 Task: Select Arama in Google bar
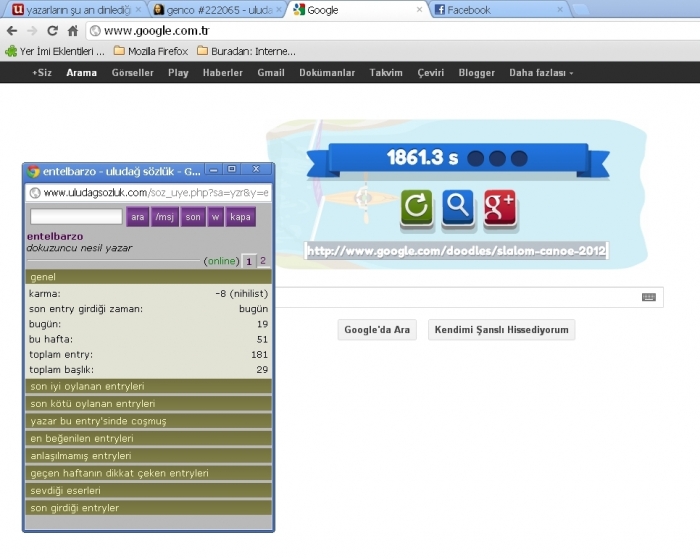tap(81, 73)
